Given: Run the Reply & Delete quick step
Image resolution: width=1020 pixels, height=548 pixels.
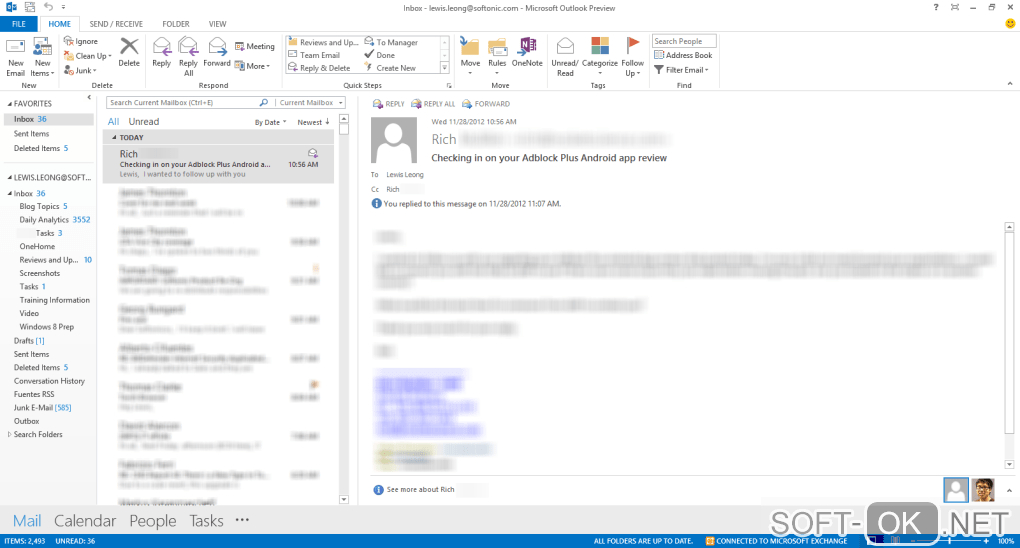Looking at the screenshot, I should 319,68.
